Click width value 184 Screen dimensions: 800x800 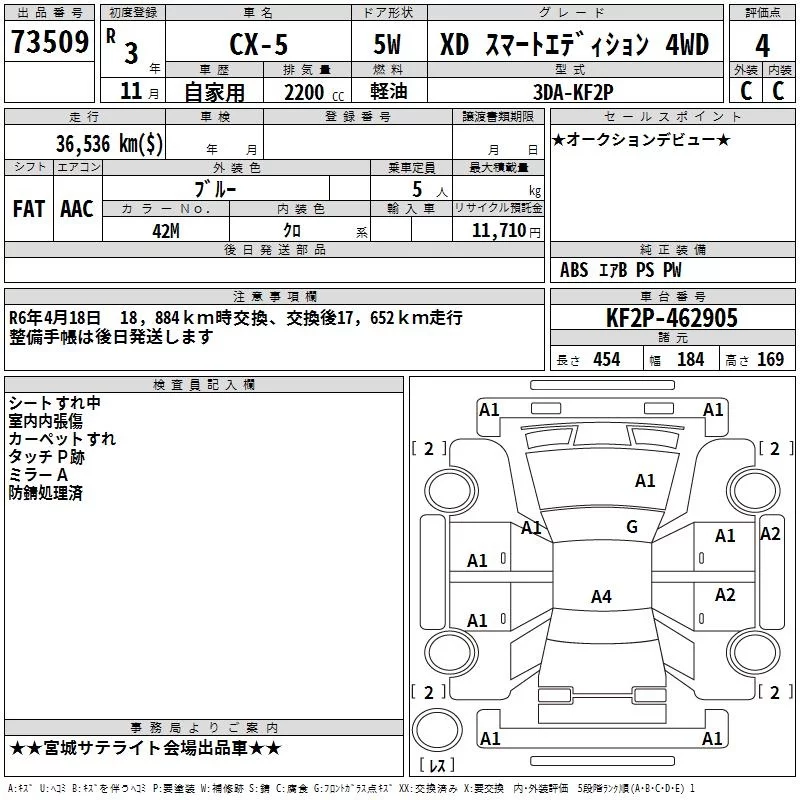point(690,360)
